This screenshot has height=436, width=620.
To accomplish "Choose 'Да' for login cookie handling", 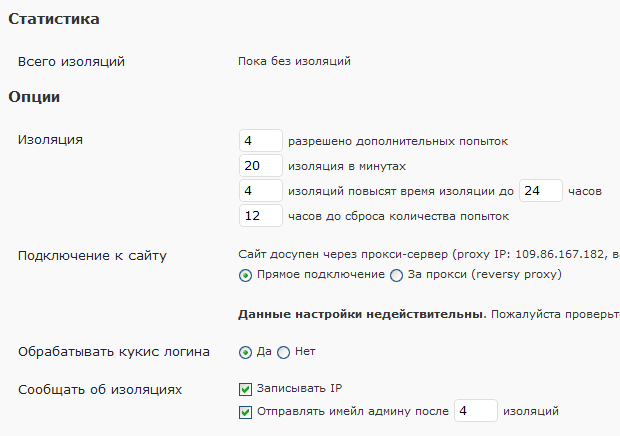I will [x=245, y=352].
